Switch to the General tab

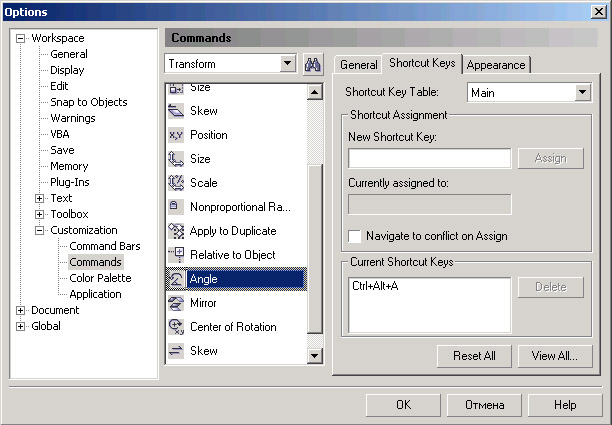click(x=358, y=65)
